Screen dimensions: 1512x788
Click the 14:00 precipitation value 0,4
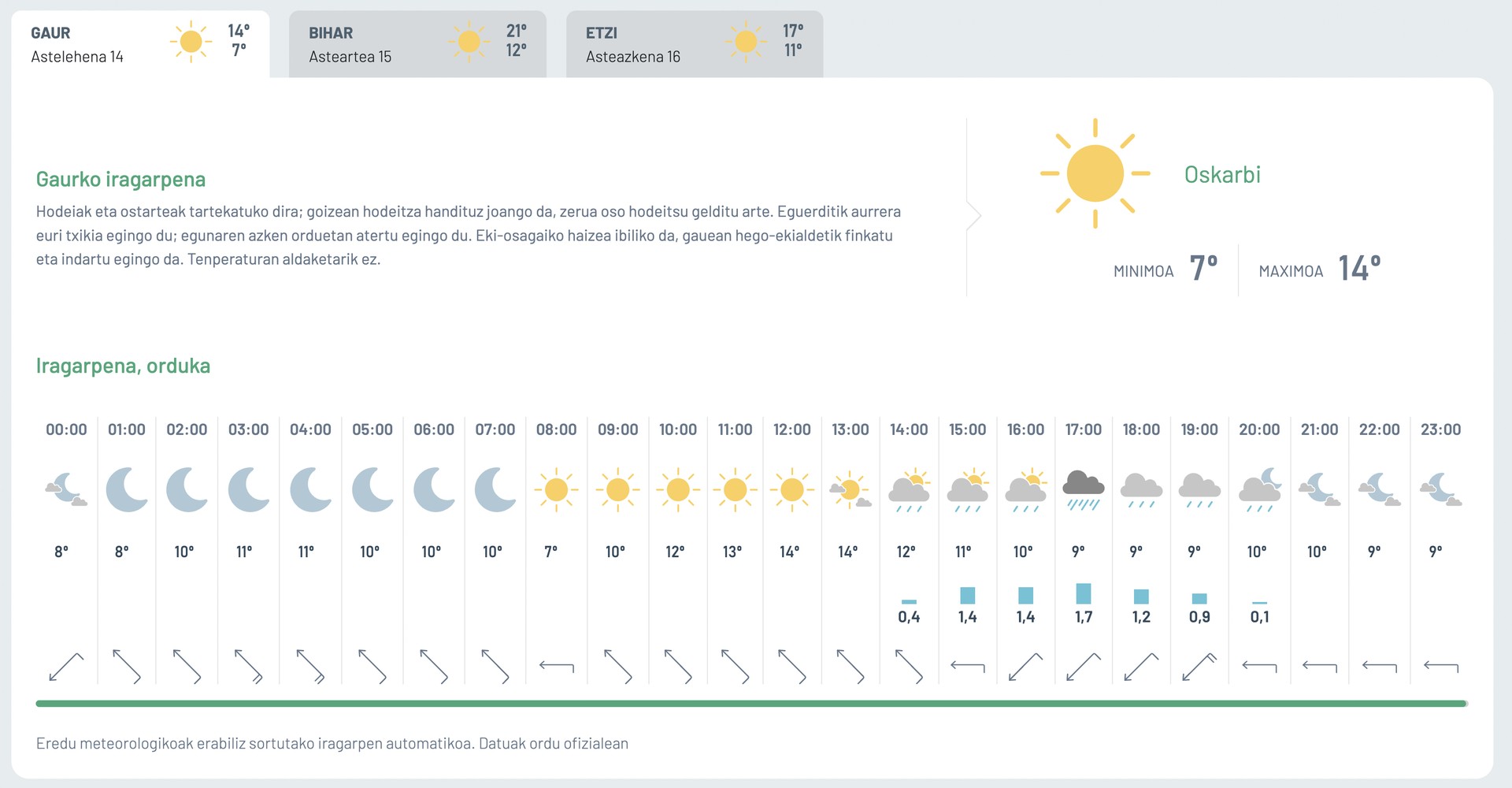click(909, 617)
